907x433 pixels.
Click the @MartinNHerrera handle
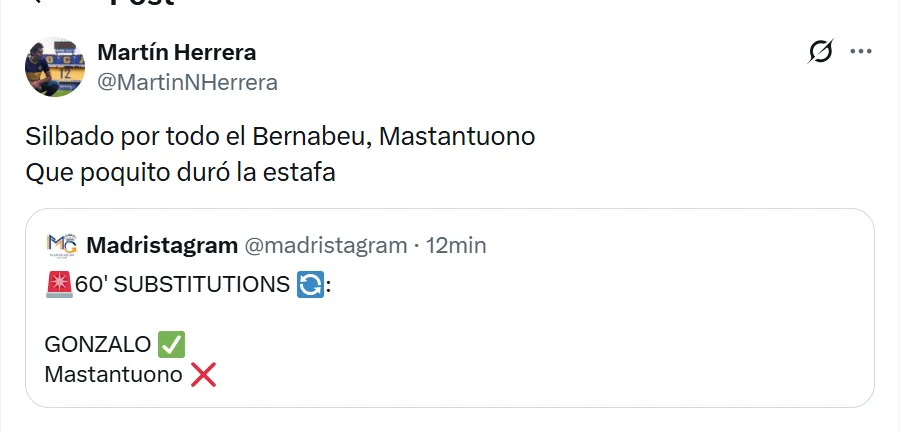[187, 82]
